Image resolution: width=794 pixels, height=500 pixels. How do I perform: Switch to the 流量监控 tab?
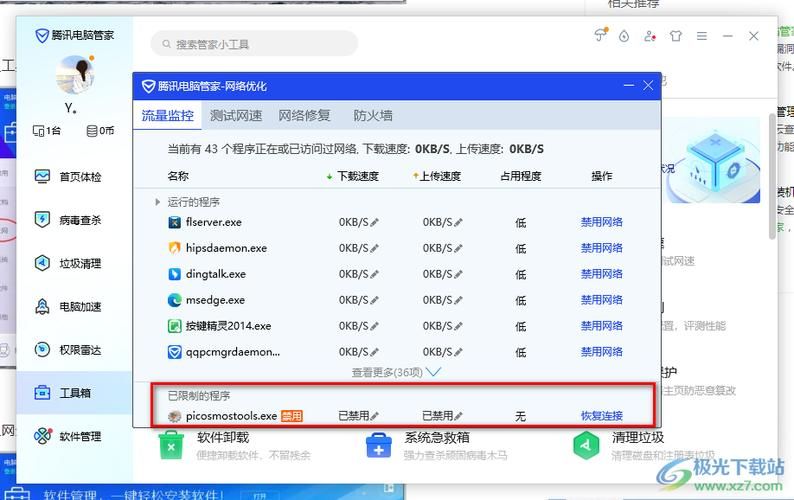[168, 116]
